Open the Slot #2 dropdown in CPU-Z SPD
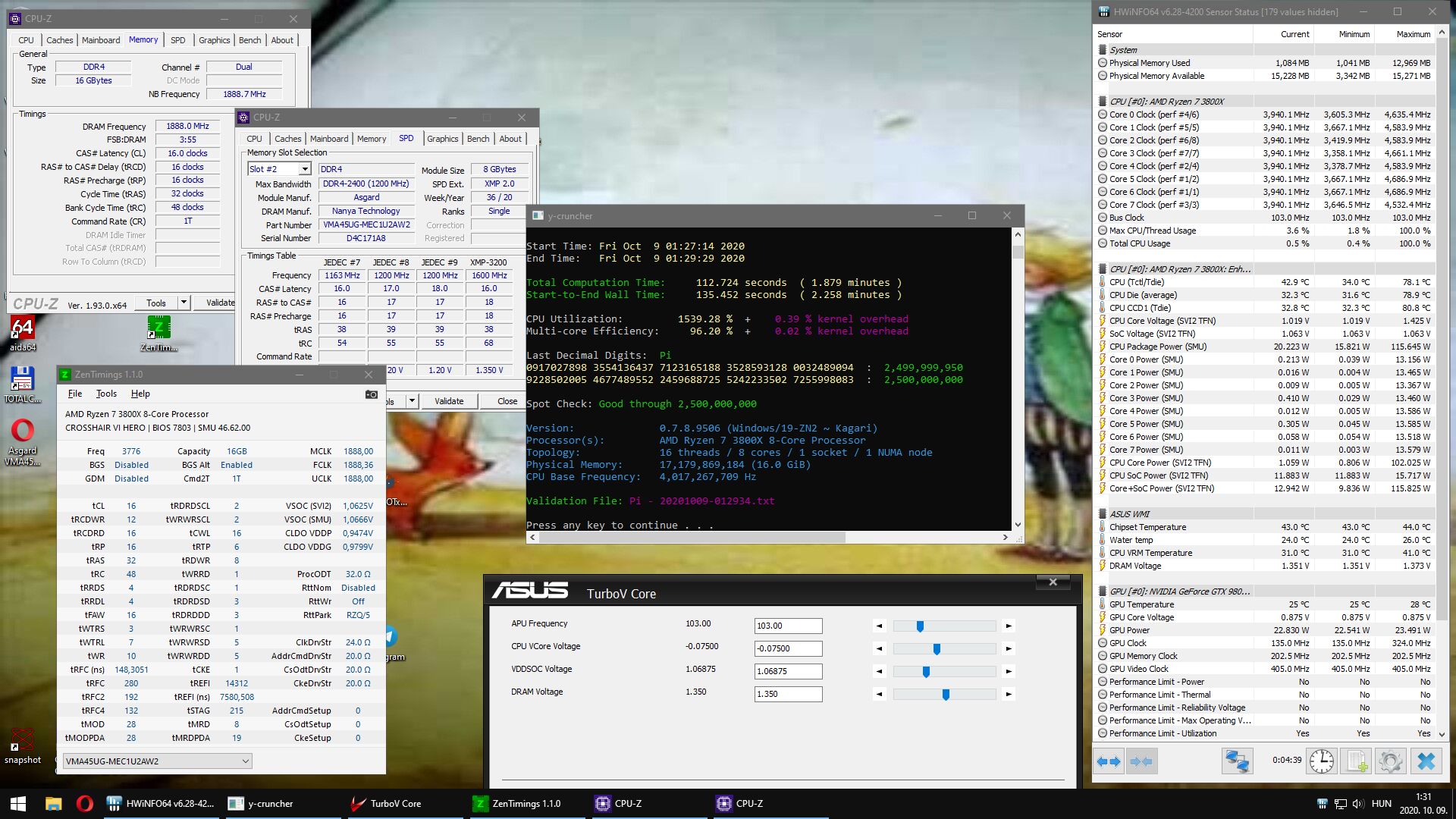 305,169
